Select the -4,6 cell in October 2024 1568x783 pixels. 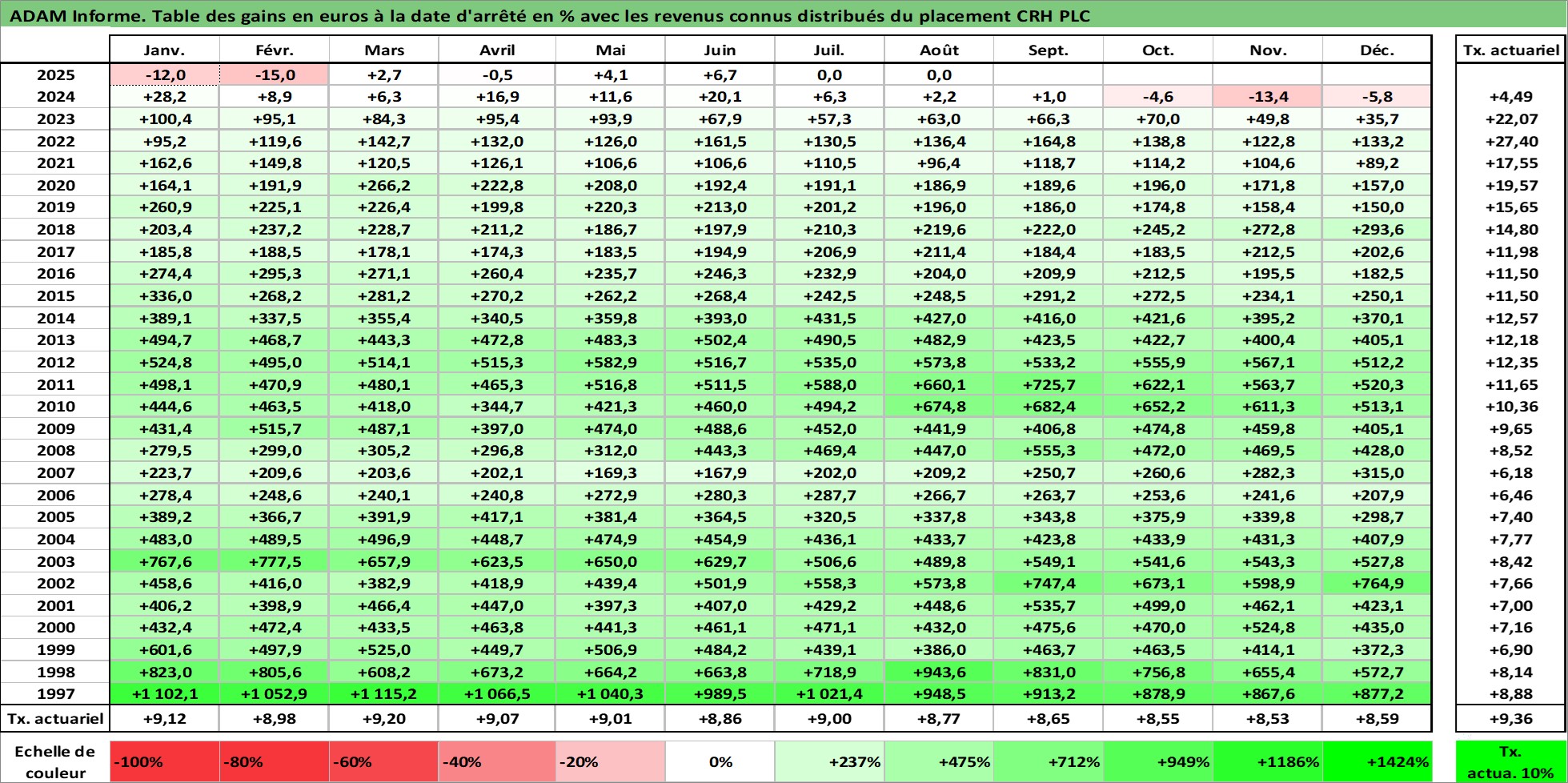(1158, 97)
